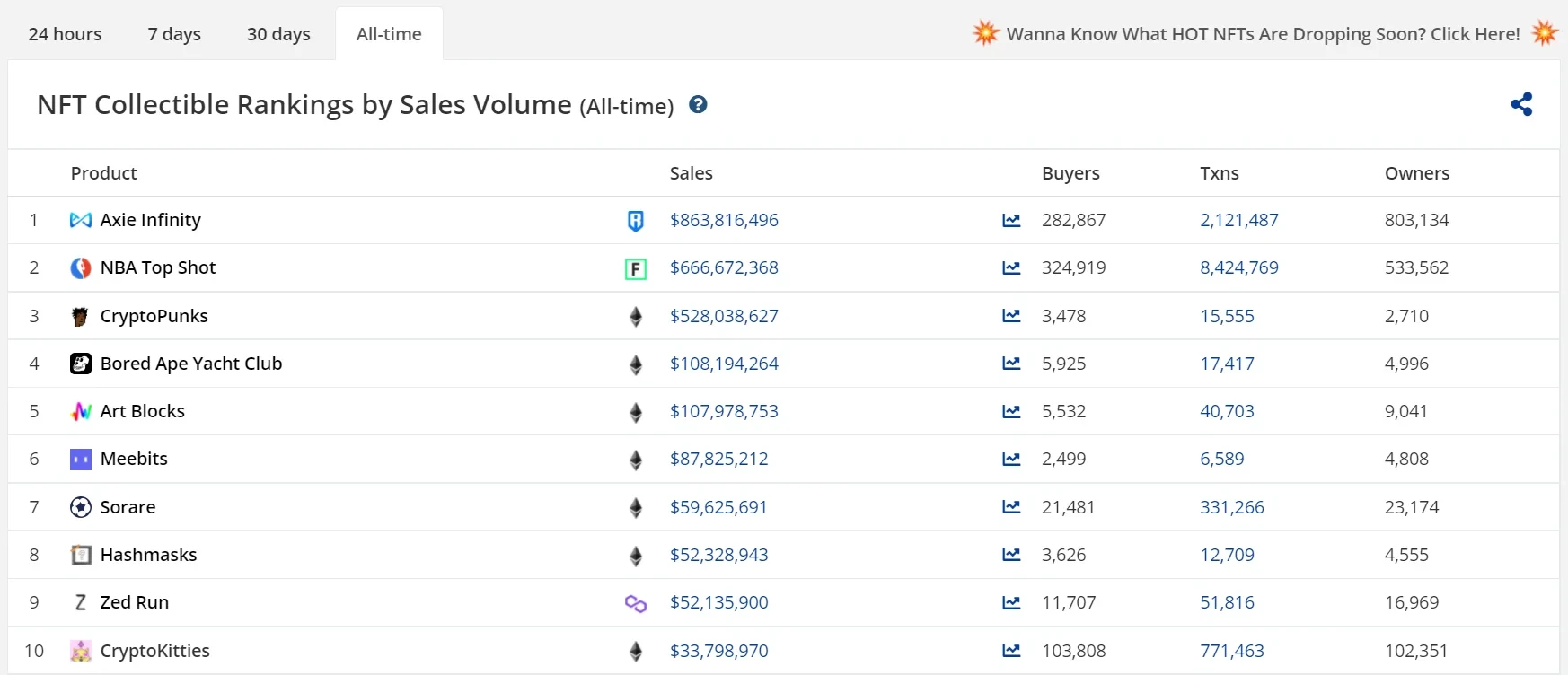Image resolution: width=1568 pixels, height=675 pixels.
Task: Sort by the Buyers column header
Action: (x=1070, y=173)
